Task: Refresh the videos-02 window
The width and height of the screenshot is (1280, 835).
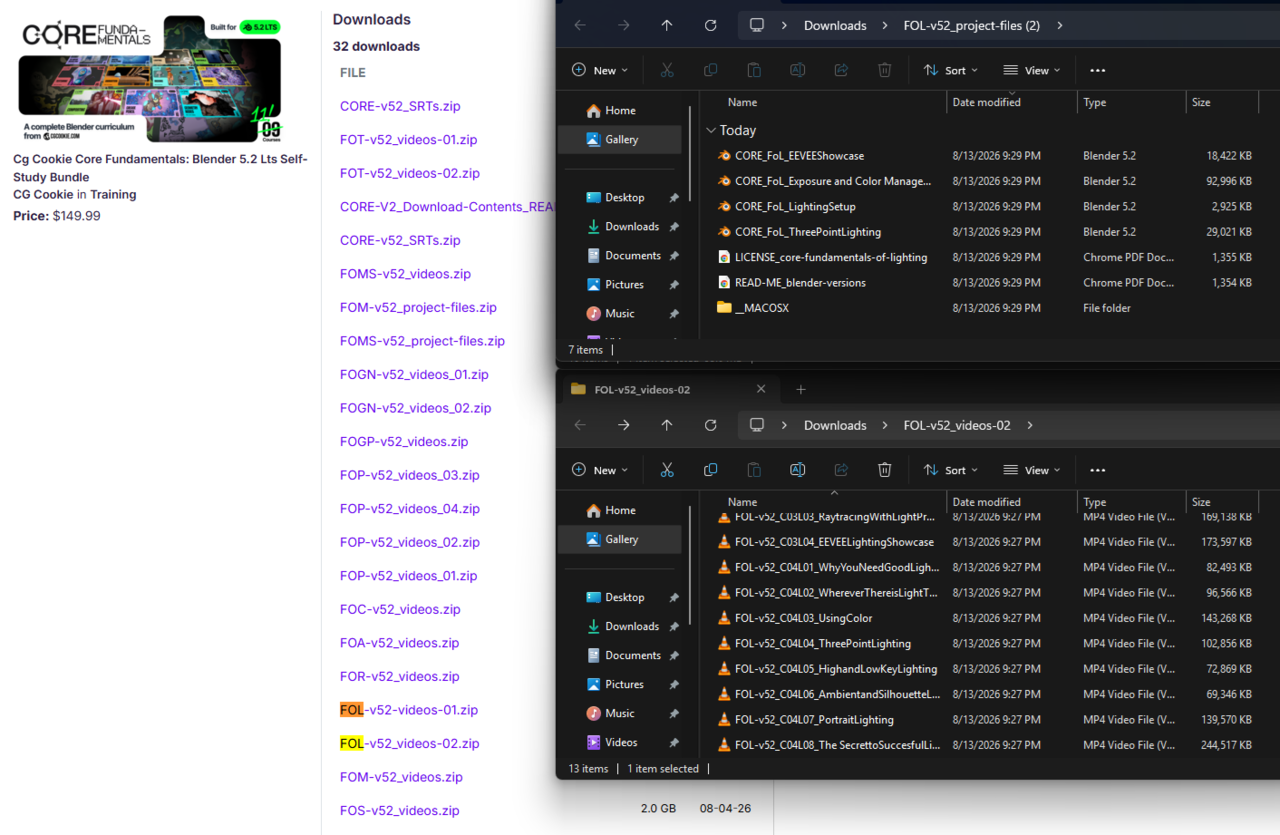Action: coord(710,425)
